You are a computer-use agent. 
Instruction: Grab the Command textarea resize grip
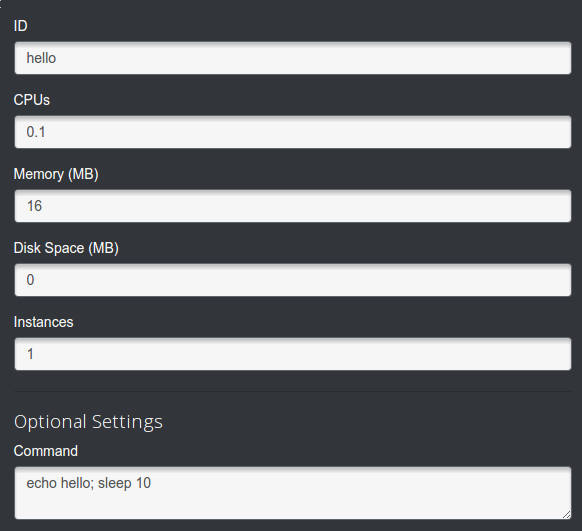[566, 514]
